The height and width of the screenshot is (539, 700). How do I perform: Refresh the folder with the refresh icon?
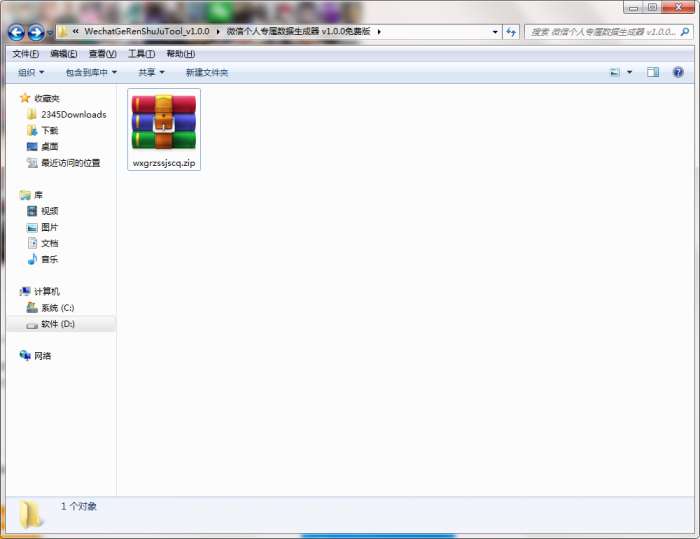511,32
